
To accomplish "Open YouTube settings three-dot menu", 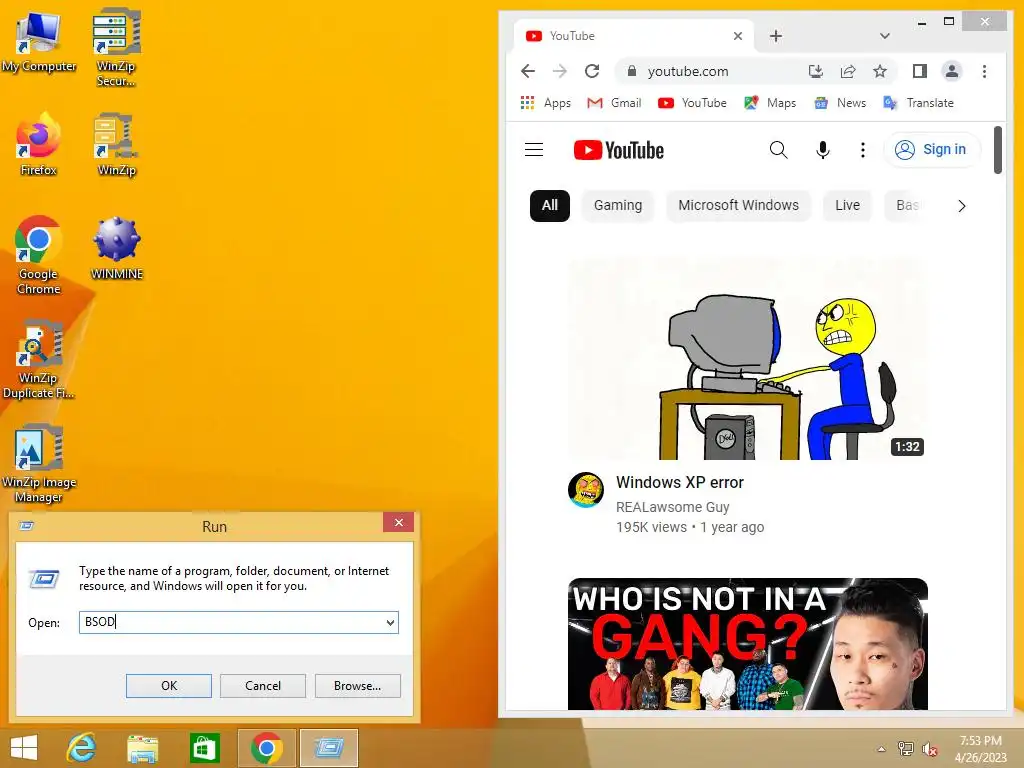I will (863, 150).
